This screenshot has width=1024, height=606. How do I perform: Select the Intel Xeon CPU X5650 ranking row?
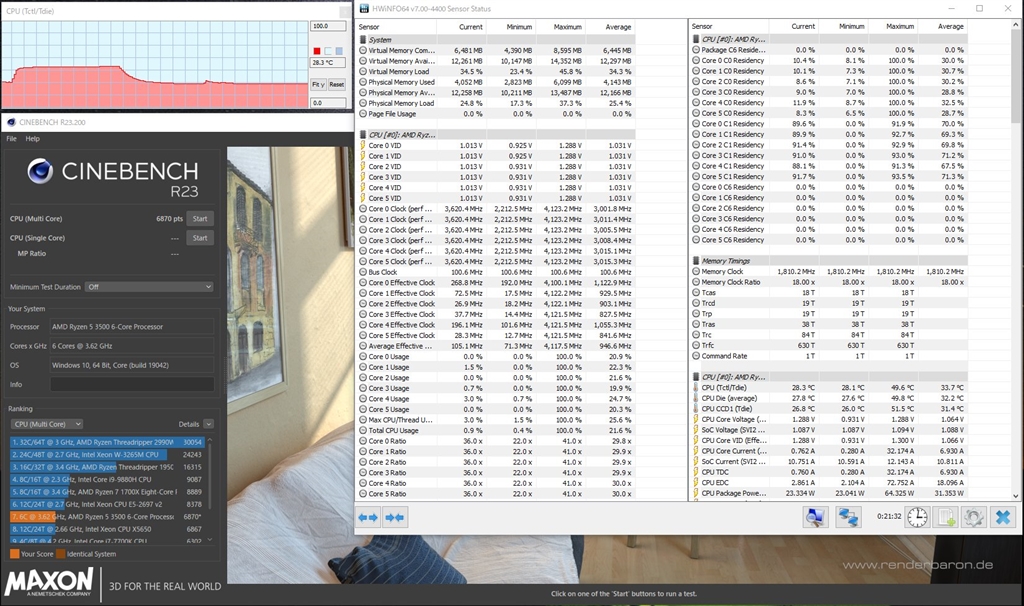[x=107, y=529]
